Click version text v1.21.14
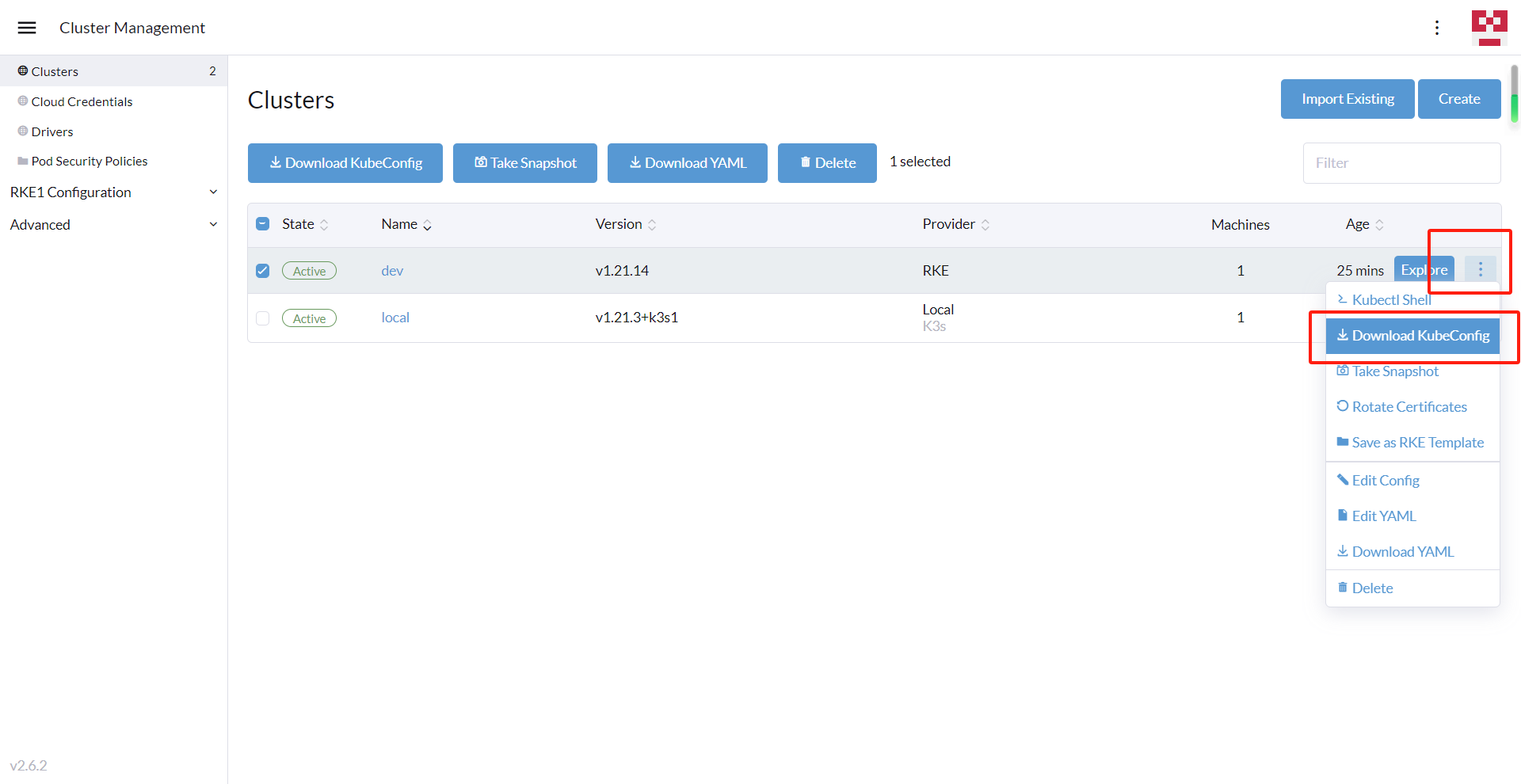Viewport: 1521px width, 784px height. pos(622,271)
